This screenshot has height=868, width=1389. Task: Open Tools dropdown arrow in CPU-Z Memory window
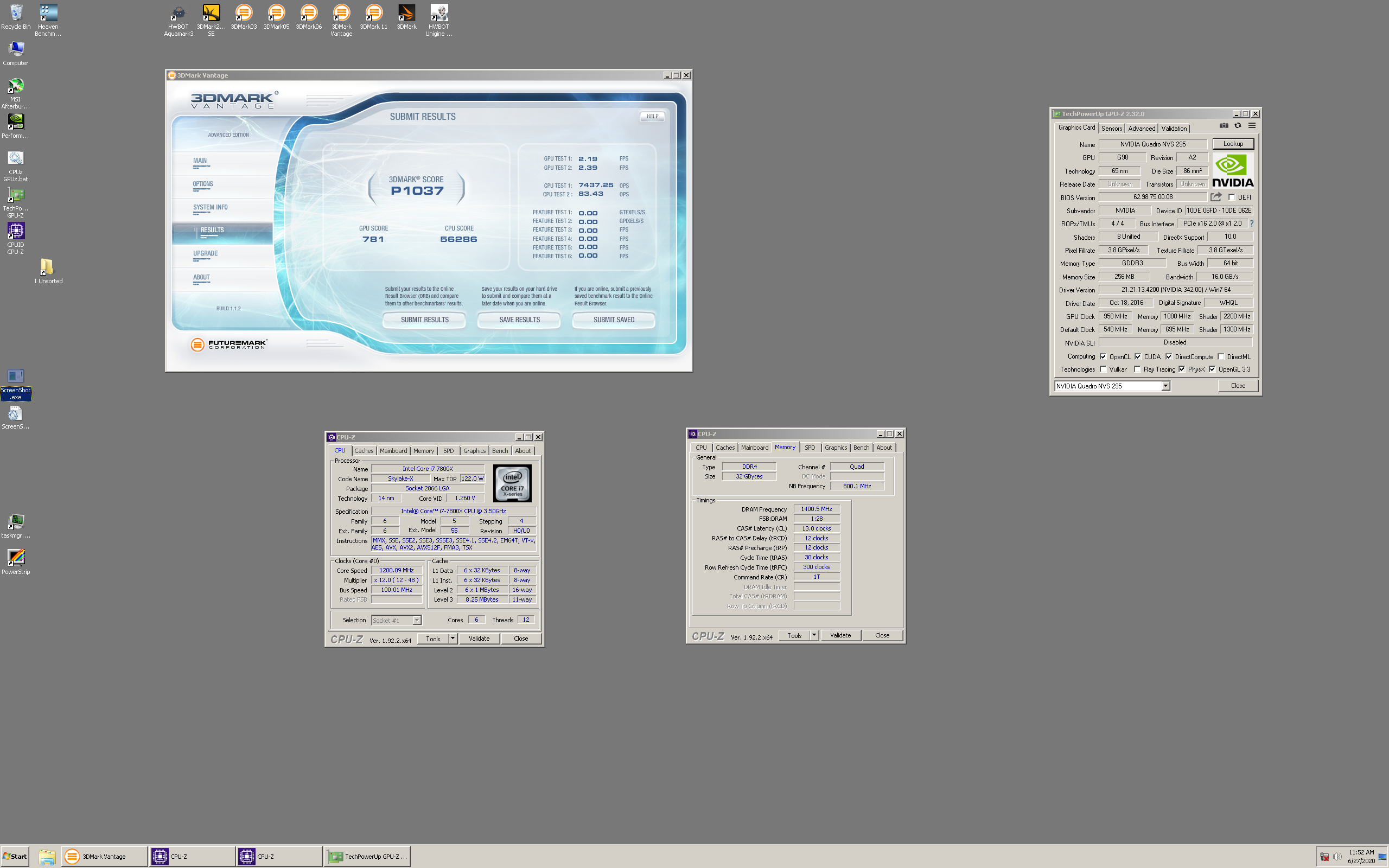pyautogui.click(x=814, y=635)
